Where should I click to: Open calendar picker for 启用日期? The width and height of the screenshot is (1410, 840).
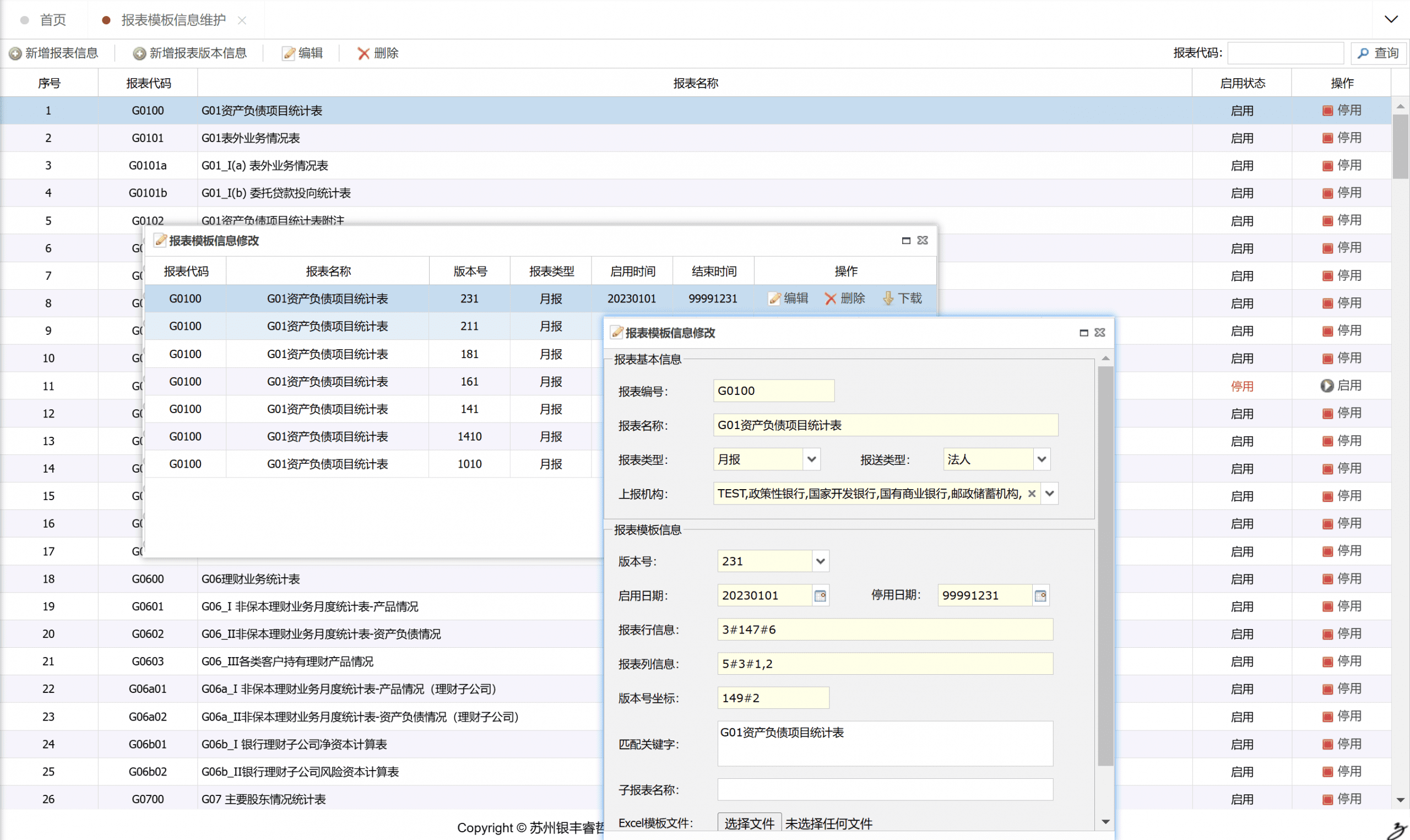click(x=820, y=595)
